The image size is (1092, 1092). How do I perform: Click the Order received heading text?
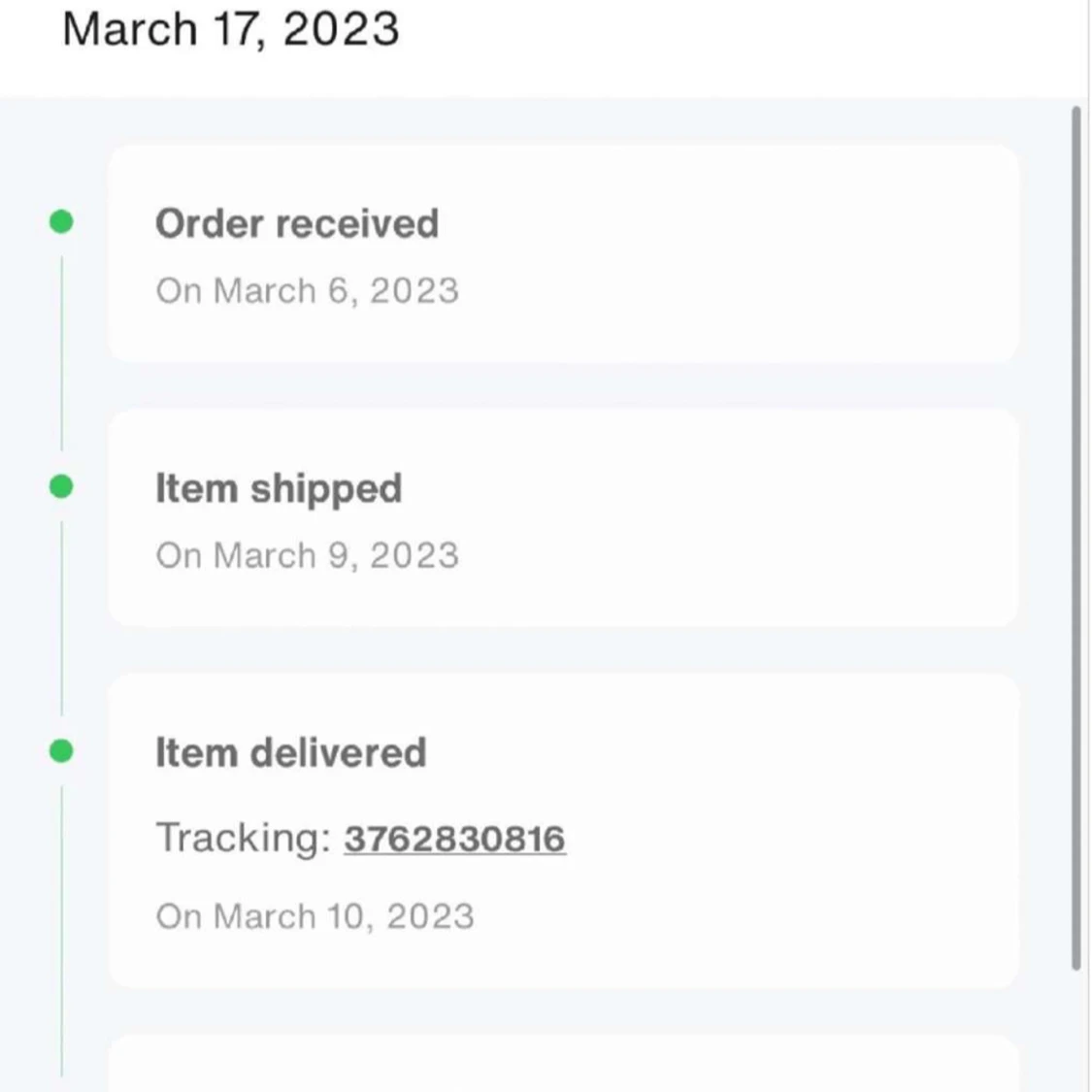click(297, 223)
